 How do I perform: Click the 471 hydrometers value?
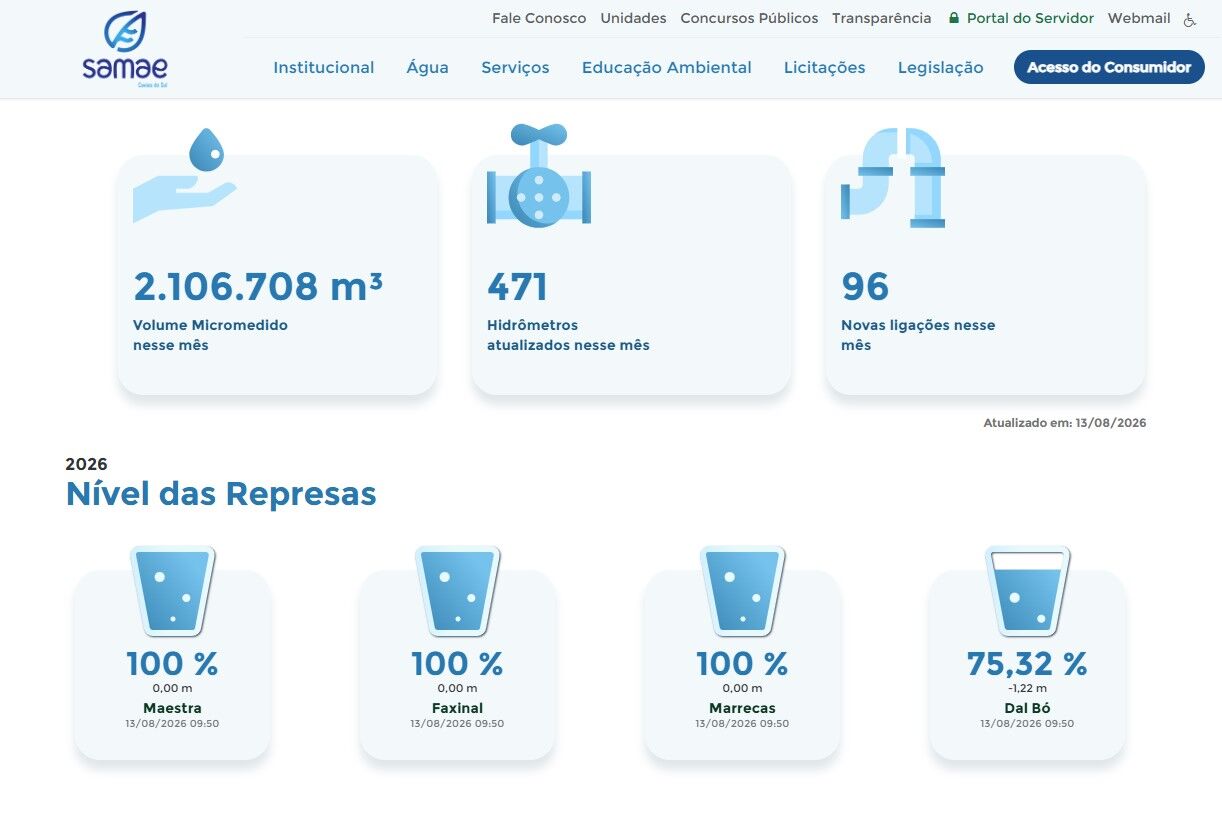(x=518, y=287)
